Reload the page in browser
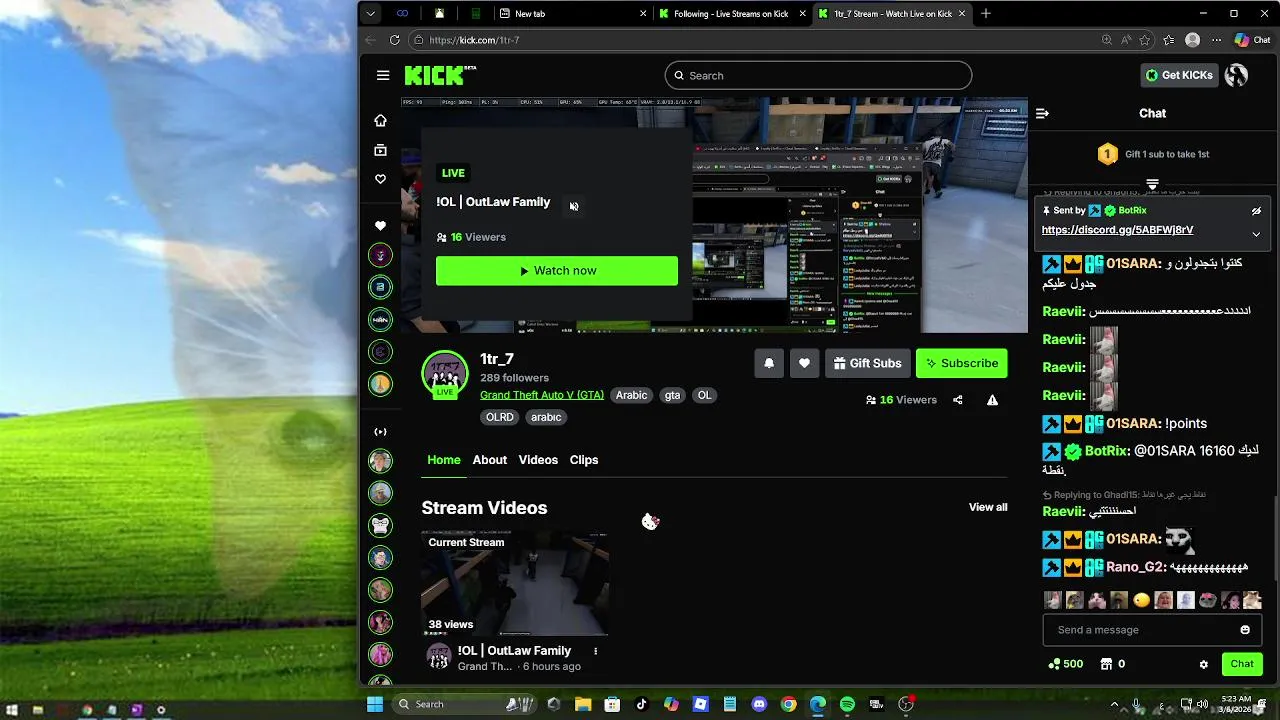This screenshot has height=720, width=1280. tap(395, 40)
